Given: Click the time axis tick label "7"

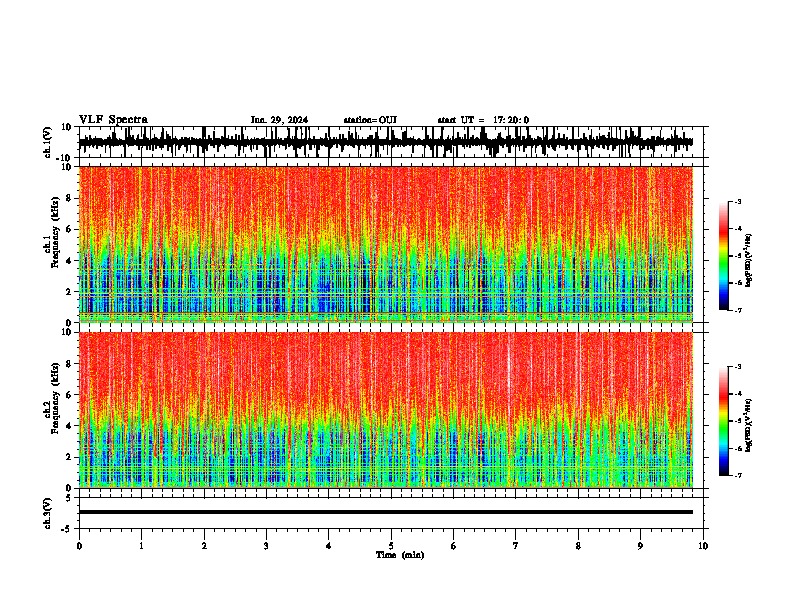Looking at the screenshot, I should click(x=516, y=546).
